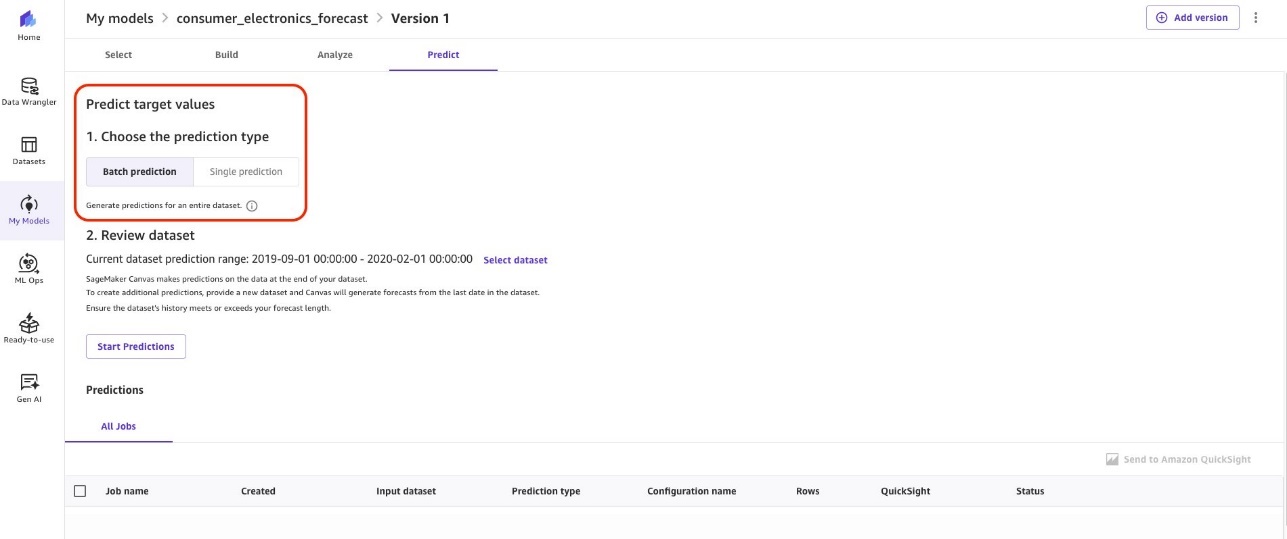The width and height of the screenshot is (1287, 539).
Task: Open consumer_electronics_forecast breadcrumb
Action: point(272,18)
